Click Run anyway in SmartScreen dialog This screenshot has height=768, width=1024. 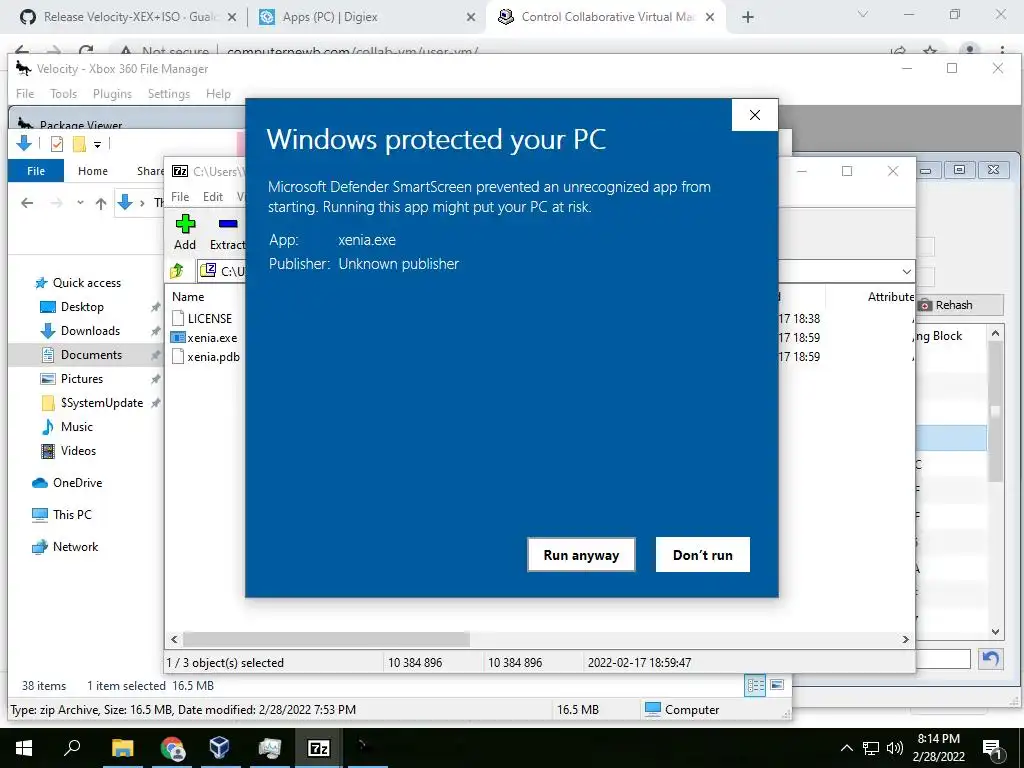pyautogui.click(x=581, y=554)
